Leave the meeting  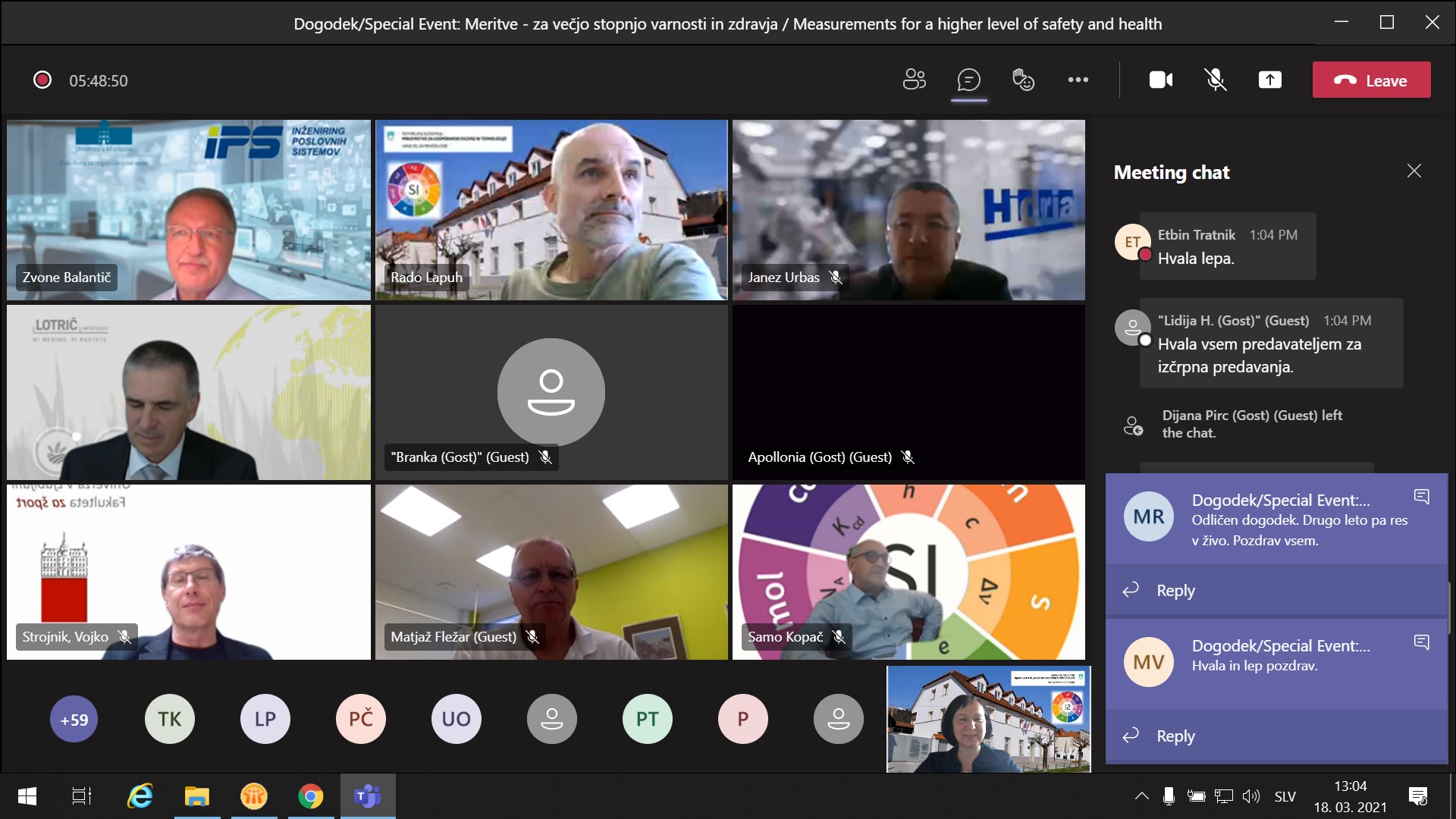click(1371, 80)
